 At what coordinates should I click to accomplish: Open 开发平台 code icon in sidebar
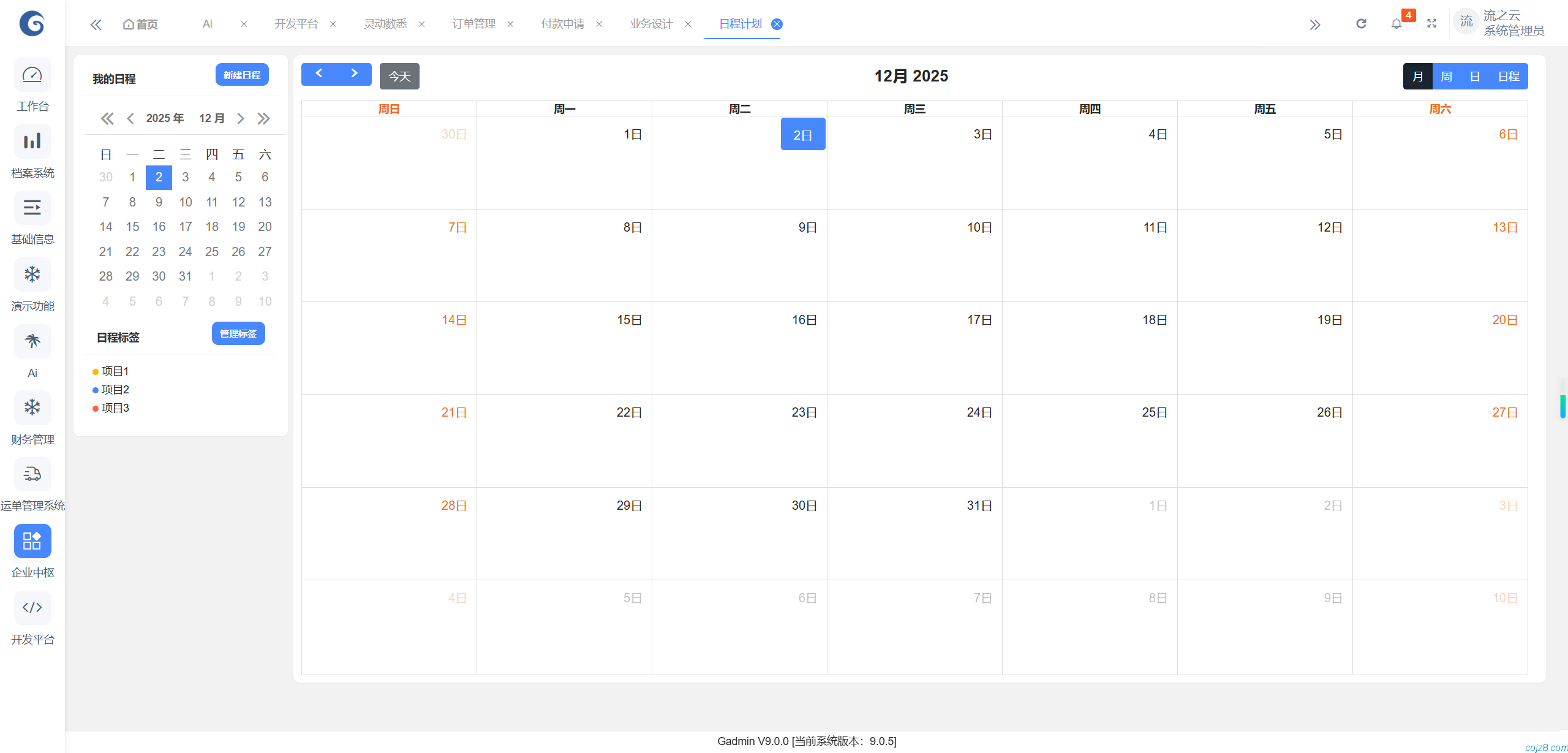[x=32, y=607]
